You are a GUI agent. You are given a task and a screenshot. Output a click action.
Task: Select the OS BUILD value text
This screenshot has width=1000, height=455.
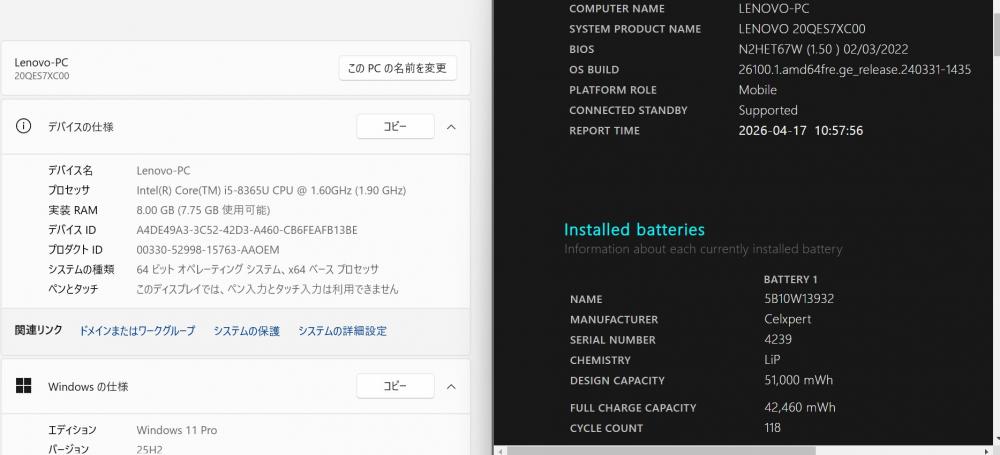pos(855,70)
